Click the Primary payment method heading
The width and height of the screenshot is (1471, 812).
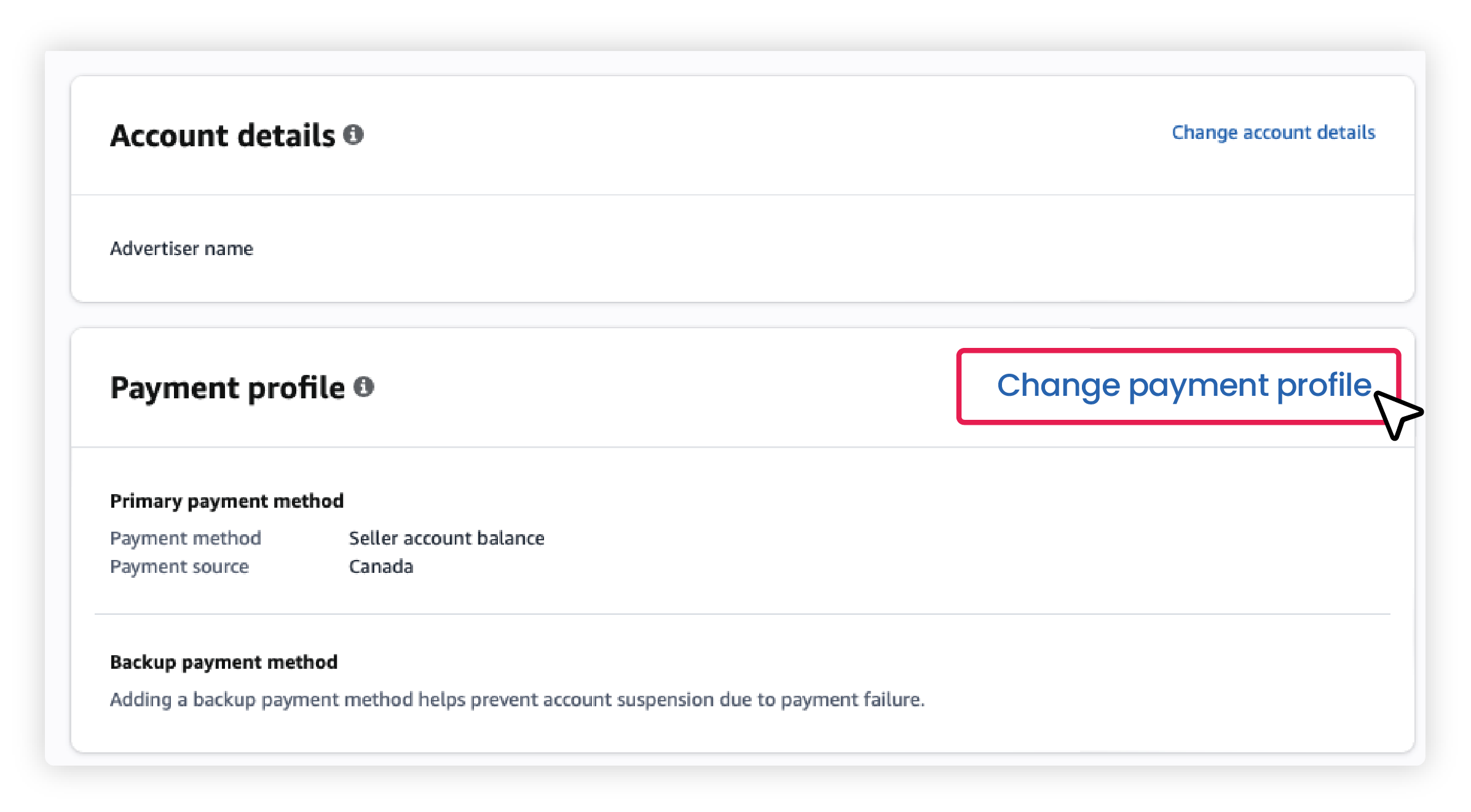(227, 501)
